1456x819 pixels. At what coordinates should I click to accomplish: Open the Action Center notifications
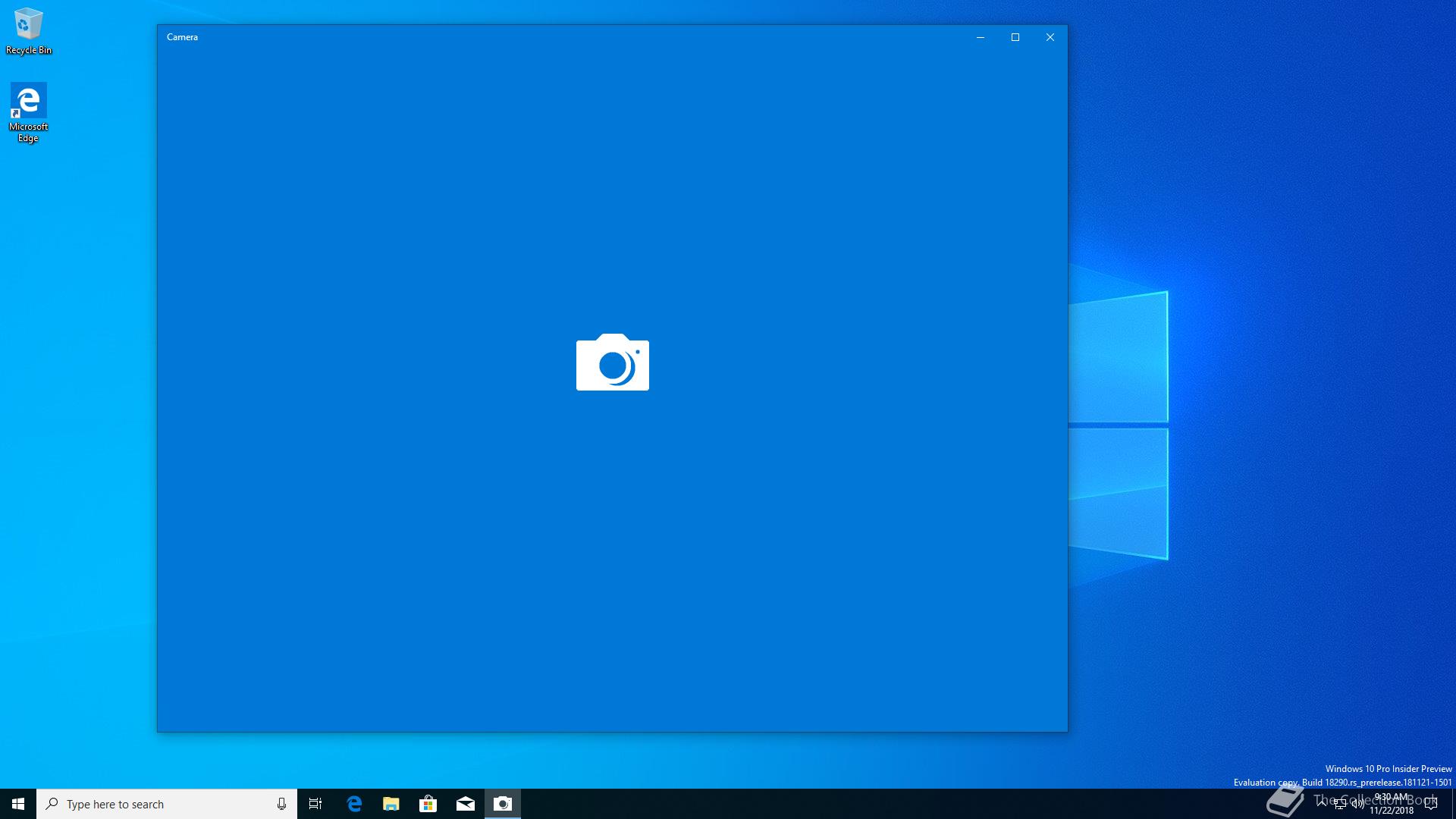click(1431, 804)
